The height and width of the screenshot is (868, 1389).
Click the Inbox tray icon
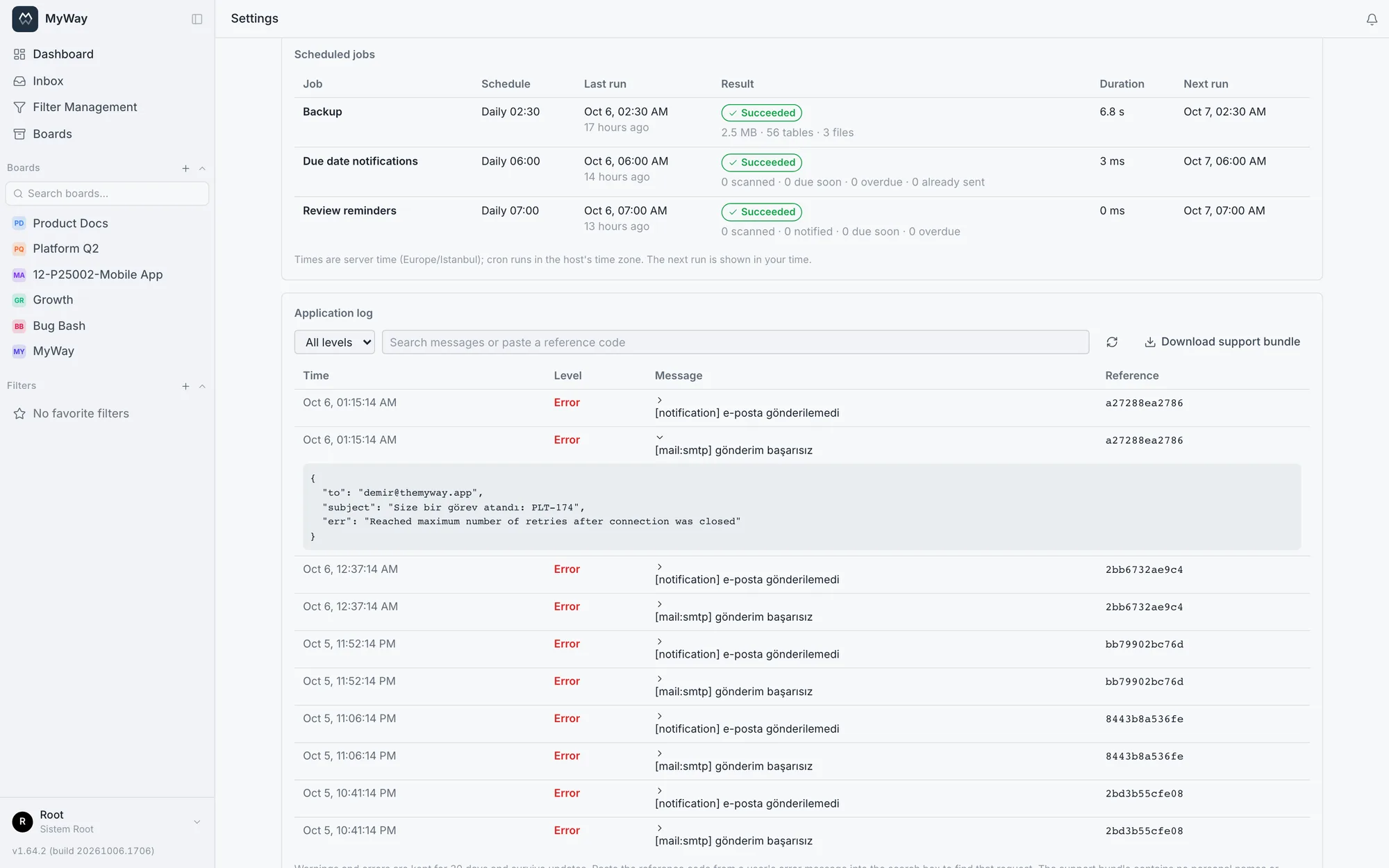click(19, 81)
